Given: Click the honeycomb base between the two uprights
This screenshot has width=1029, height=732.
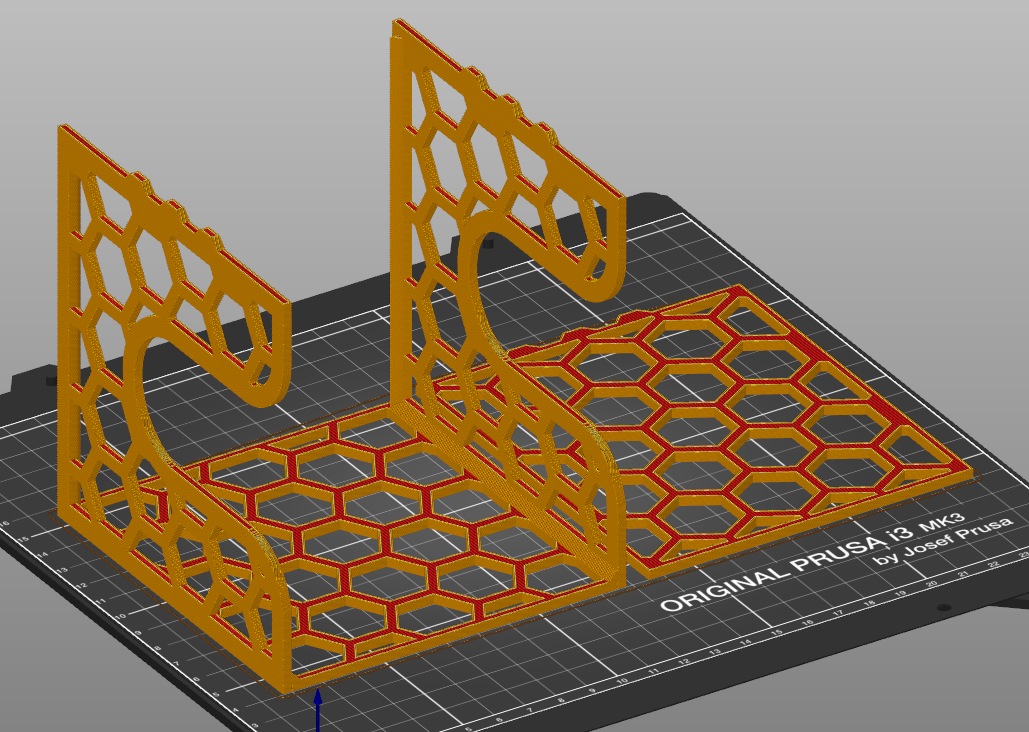Looking at the screenshot, I should 394,525.
